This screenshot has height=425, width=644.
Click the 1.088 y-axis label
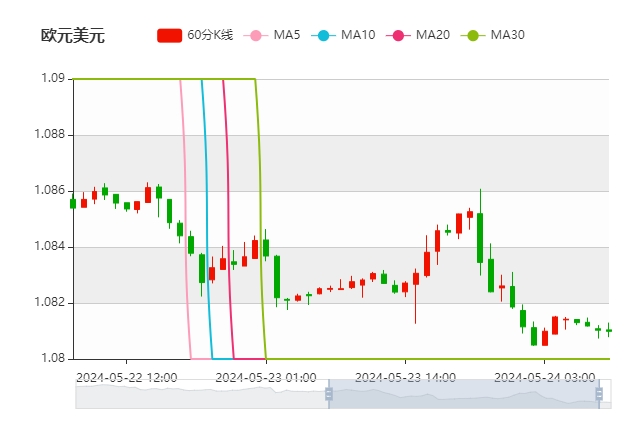(x=49, y=134)
